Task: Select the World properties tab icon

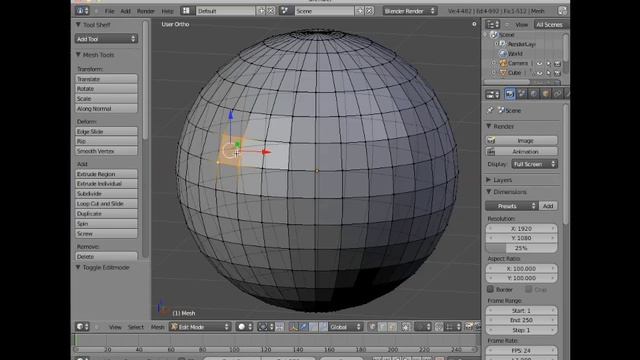Action: 534,94
